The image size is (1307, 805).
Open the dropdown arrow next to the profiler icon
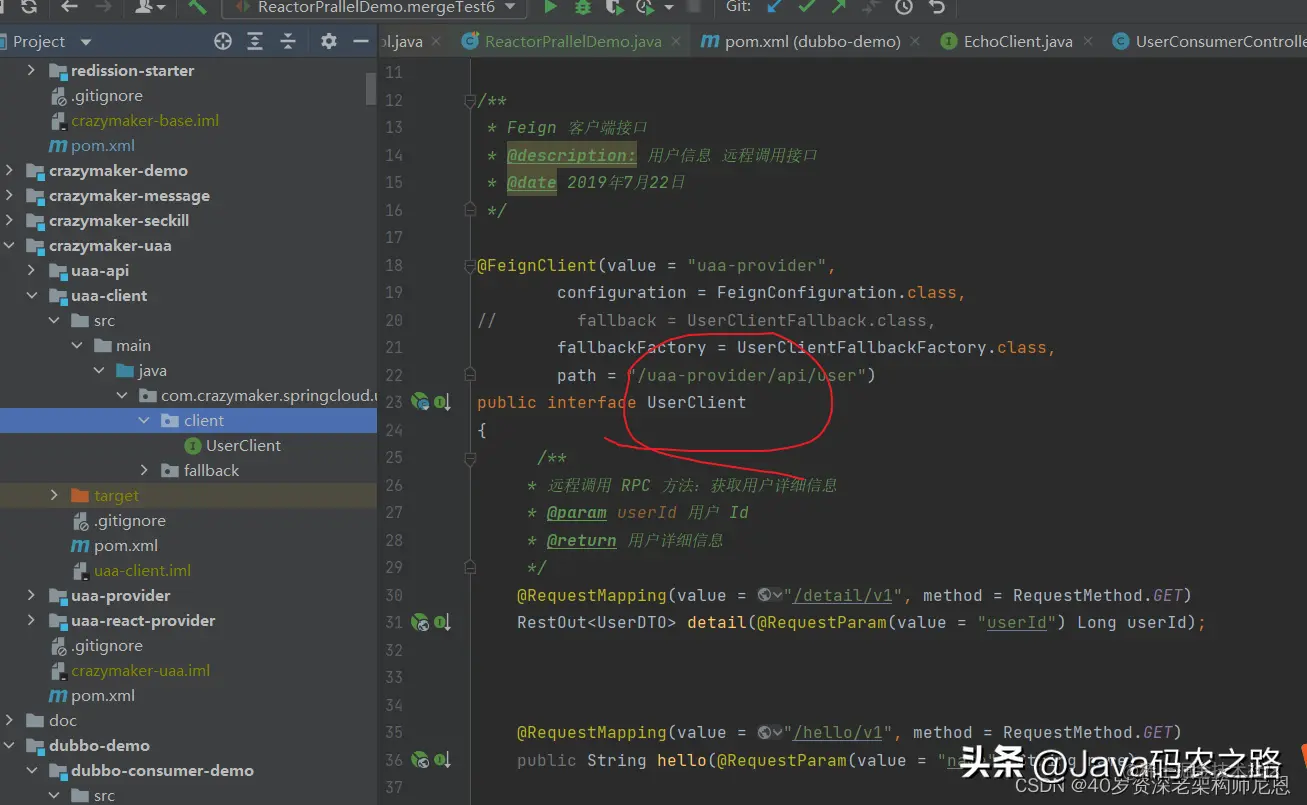click(x=668, y=8)
